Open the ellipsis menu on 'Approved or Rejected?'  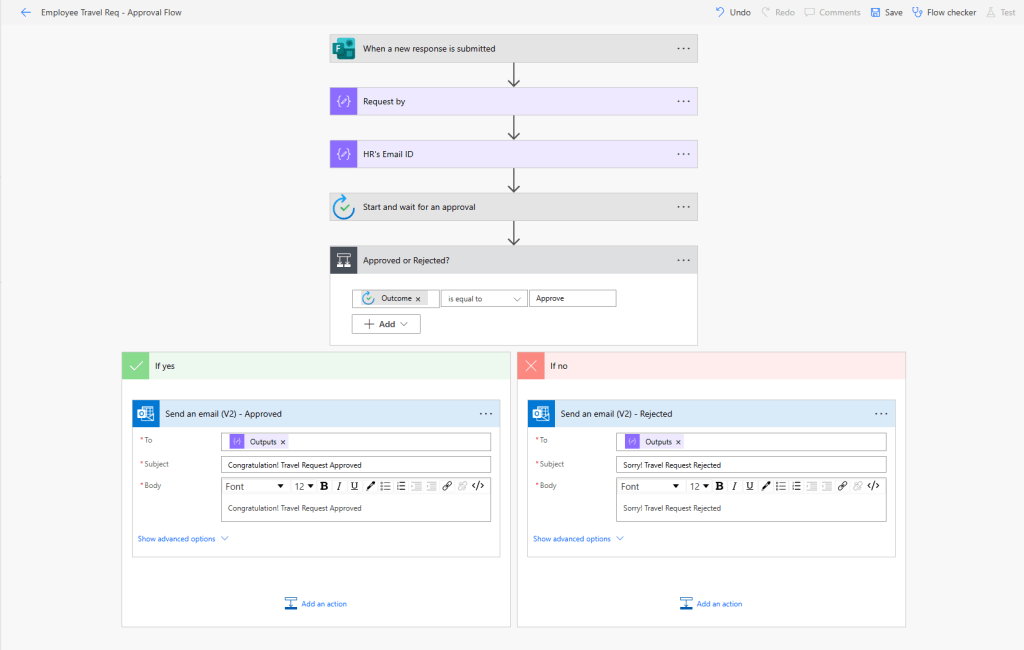click(x=684, y=260)
